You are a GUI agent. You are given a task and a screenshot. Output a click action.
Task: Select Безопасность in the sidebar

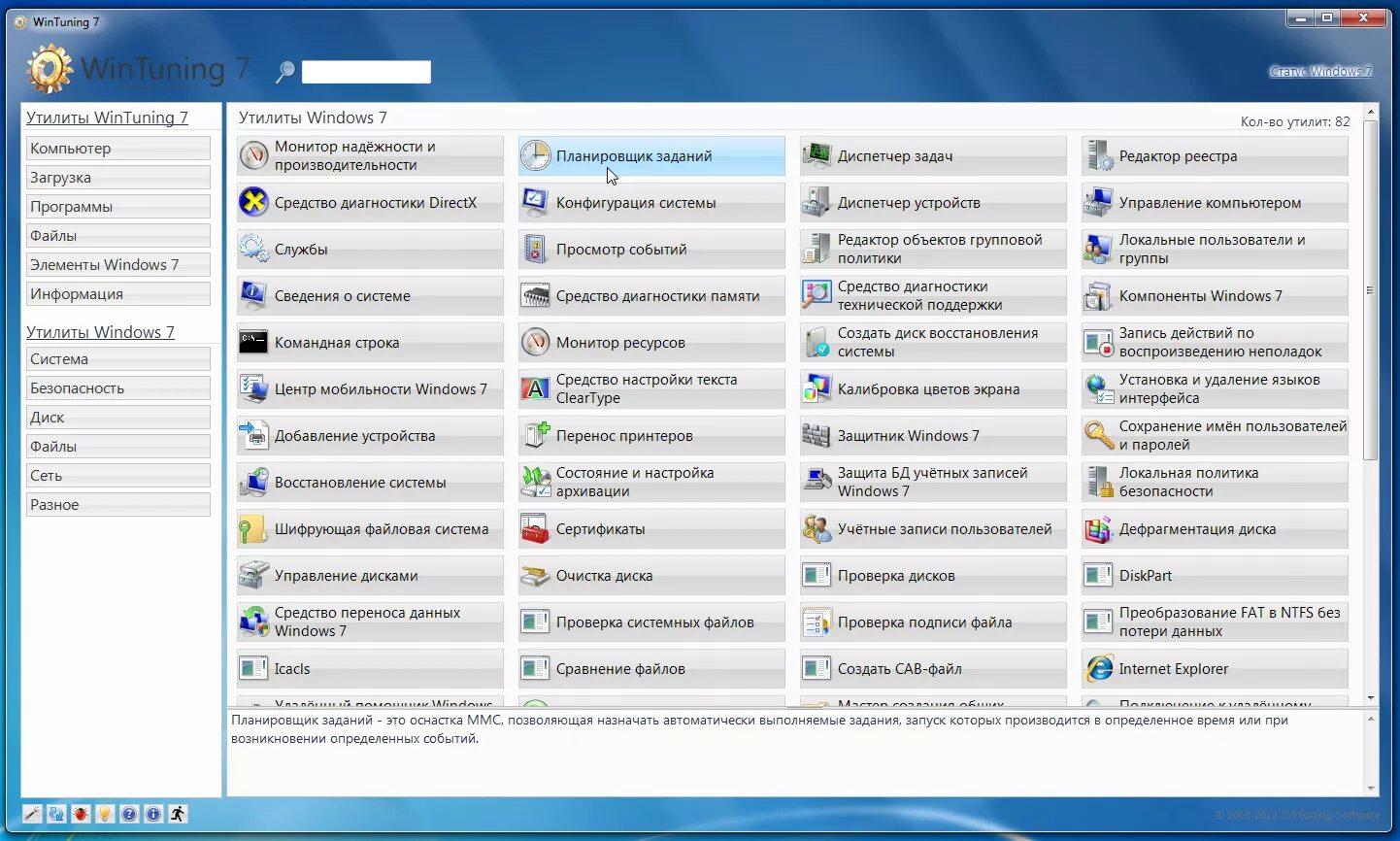(x=118, y=388)
